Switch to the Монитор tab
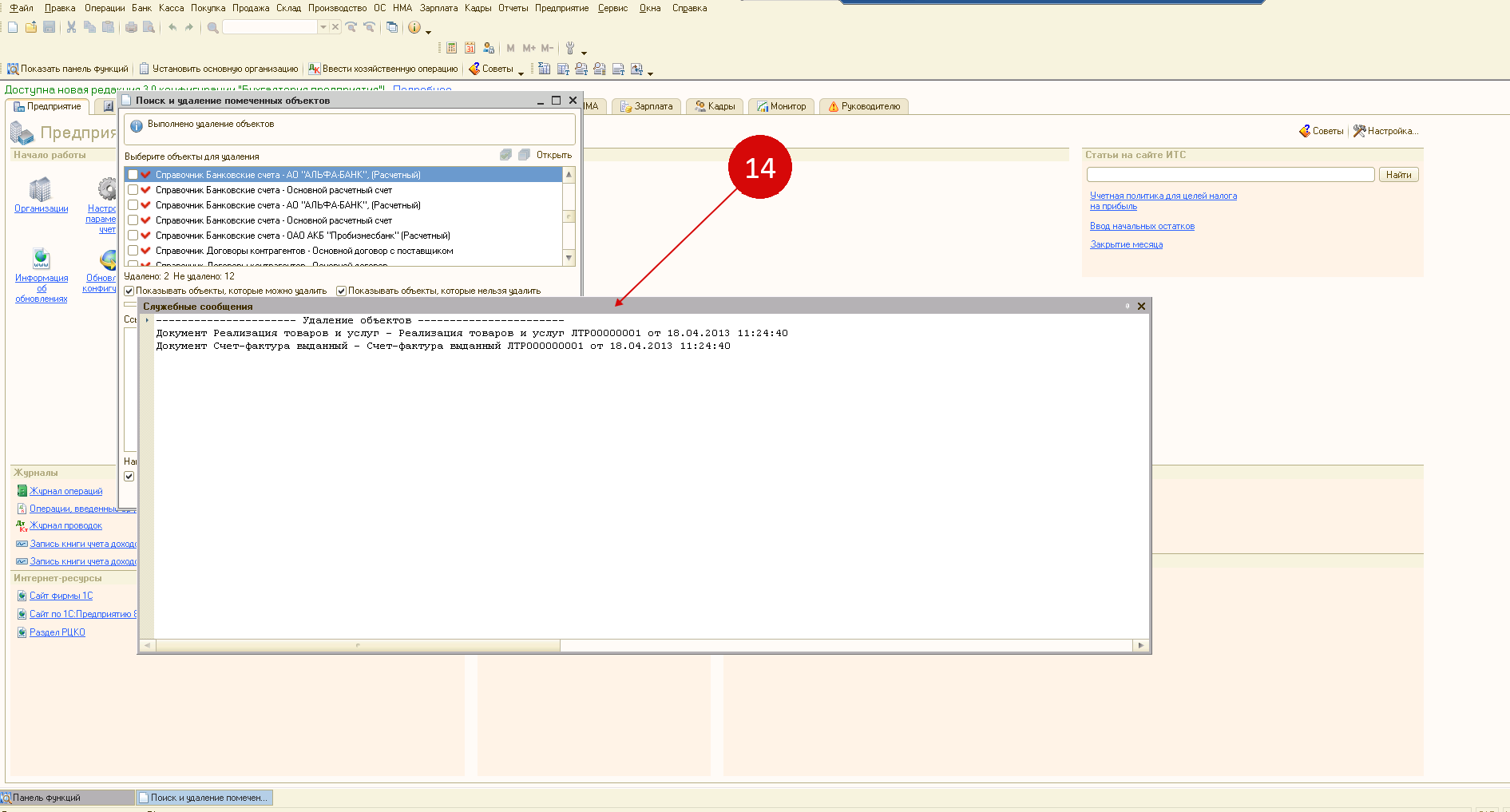This screenshot has height=812, width=1510. tap(783, 106)
